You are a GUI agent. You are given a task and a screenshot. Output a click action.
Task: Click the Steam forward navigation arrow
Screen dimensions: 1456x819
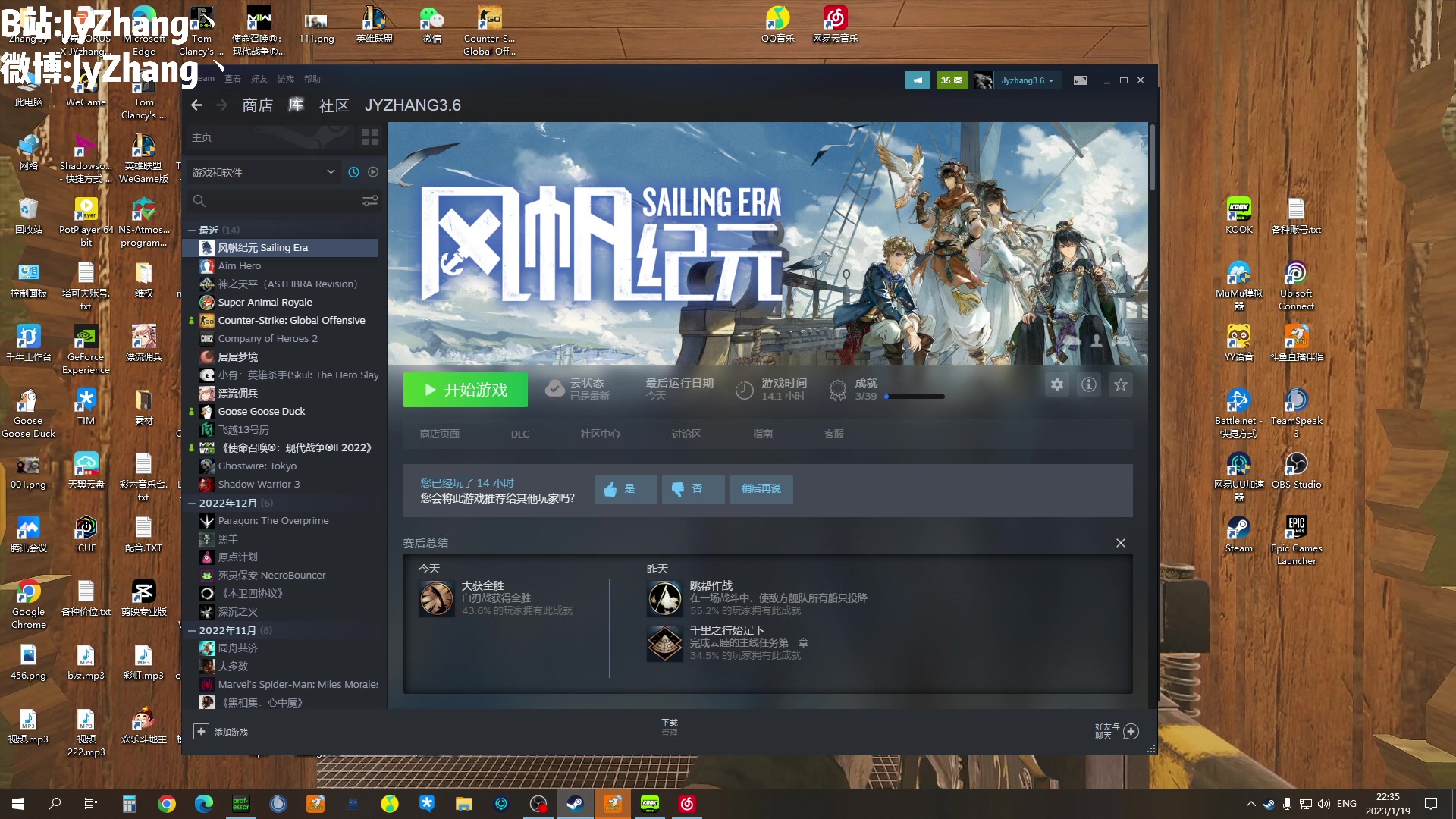pyautogui.click(x=221, y=105)
